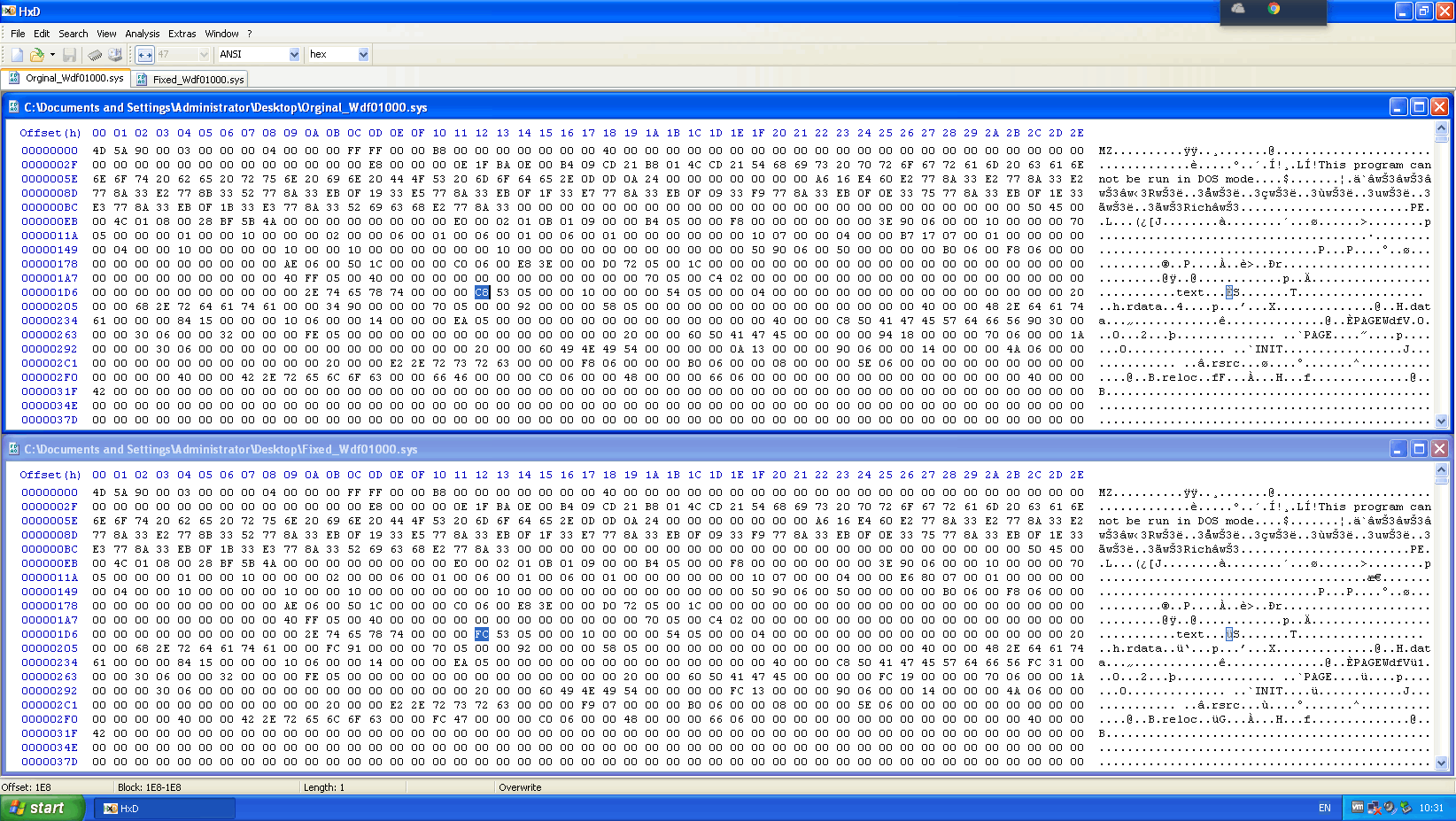
Task: Minimize the Fixed_Wdf01000.sys child window
Action: [1398, 449]
